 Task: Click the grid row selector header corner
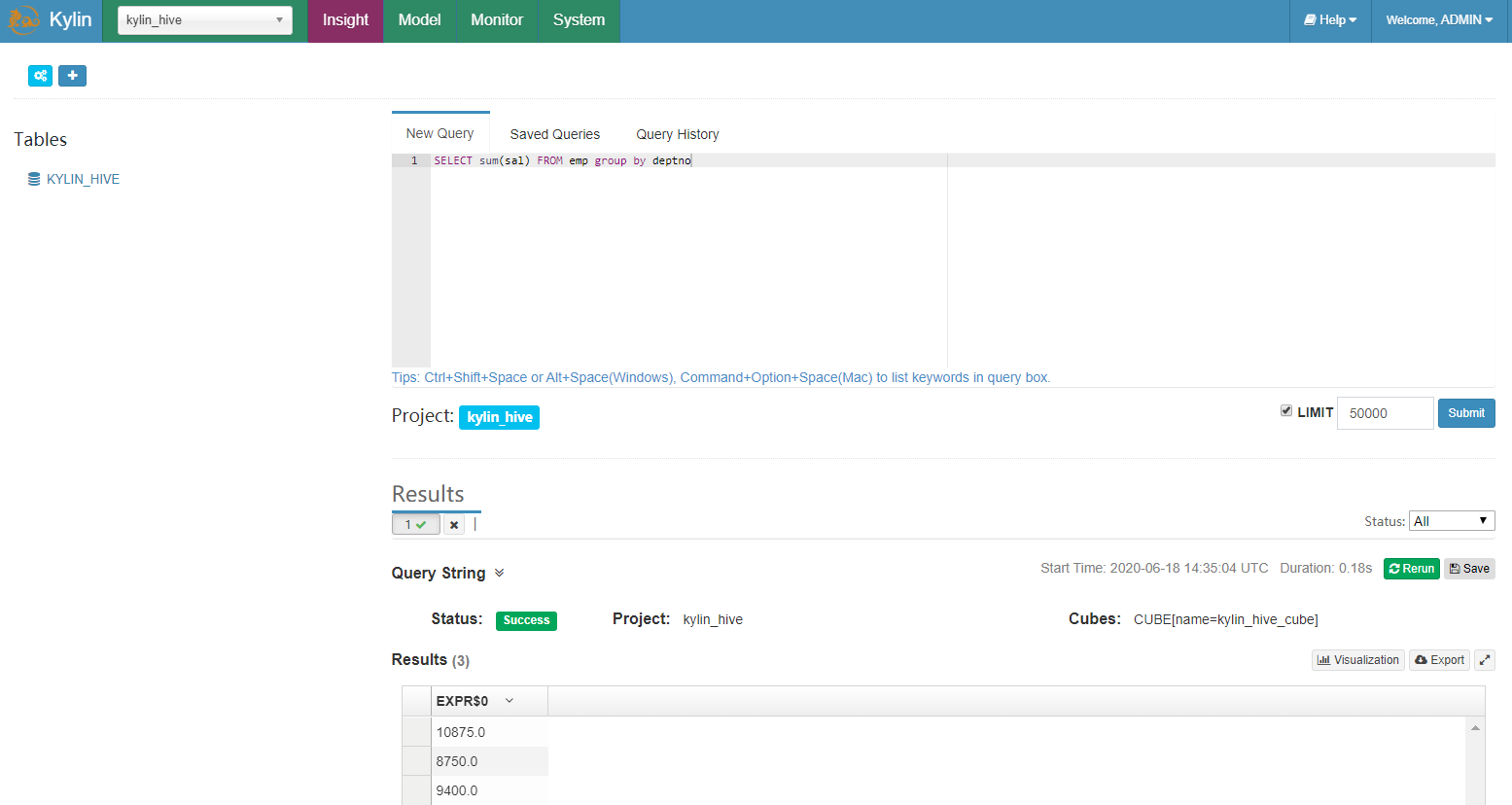(417, 701)
